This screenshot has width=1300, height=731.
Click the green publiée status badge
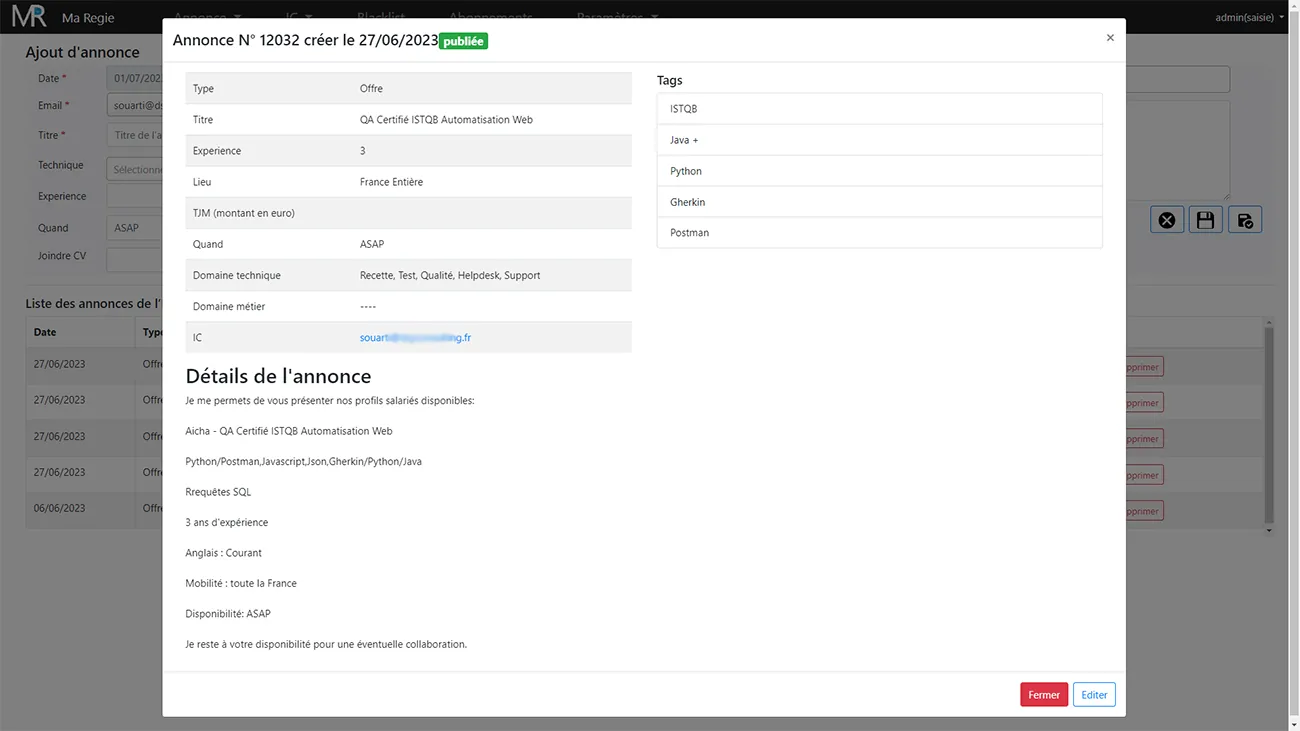point(463,41)
